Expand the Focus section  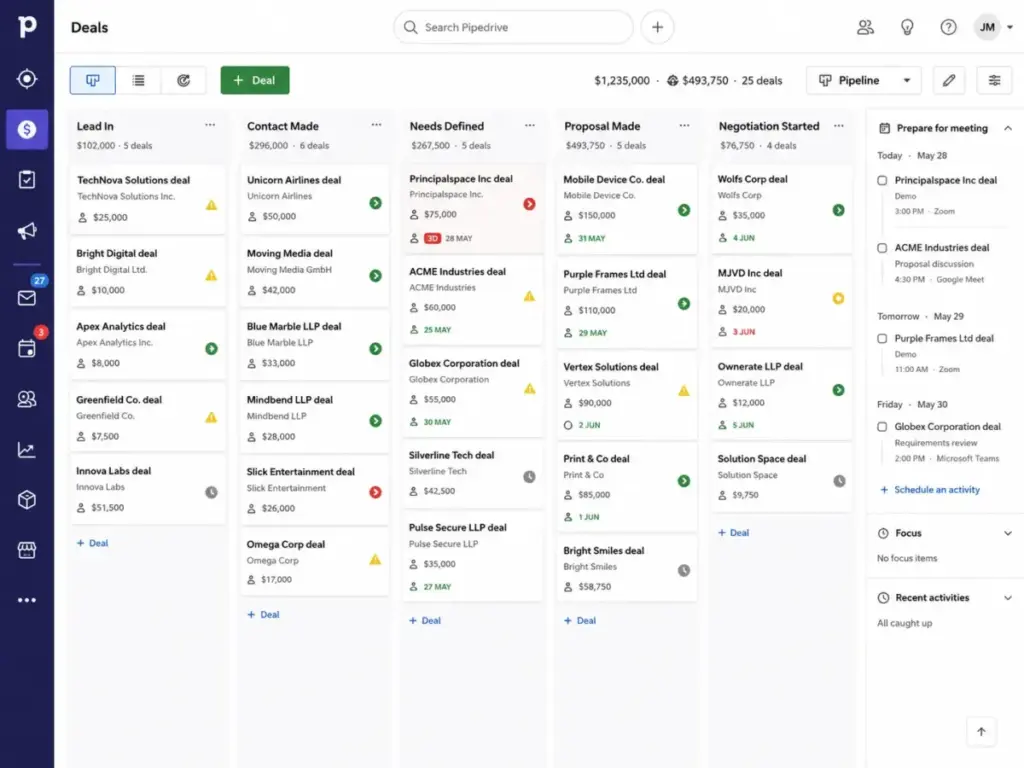pyautogui.click(x=1008, y=534)
